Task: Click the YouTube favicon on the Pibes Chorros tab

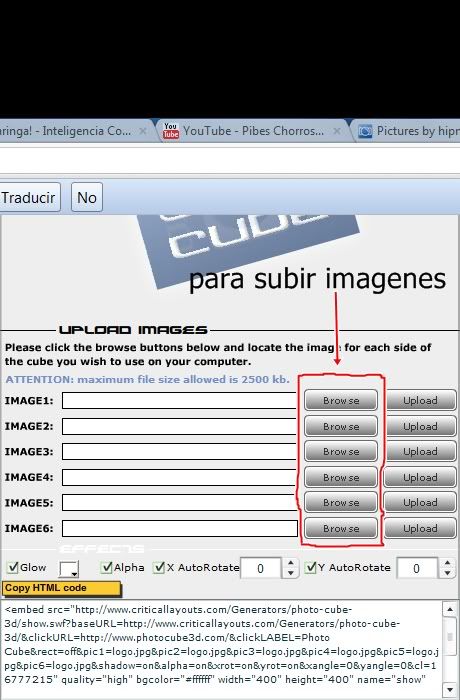Action: coord(171,130)
